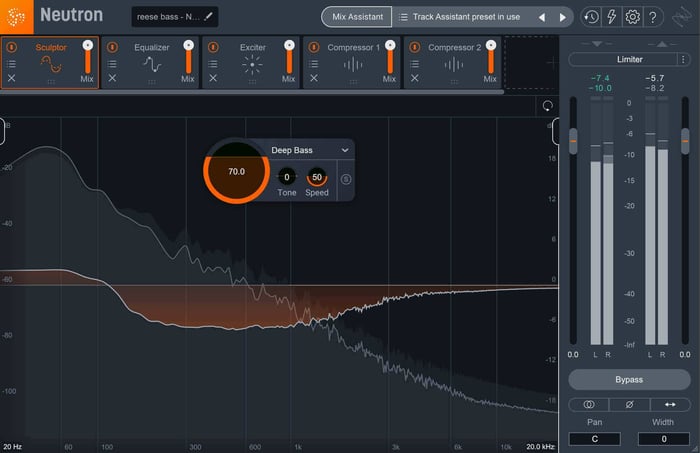700x453 pixels.
Task: Remove the Sculptor module with its X
Action: [x=12, y=78]
